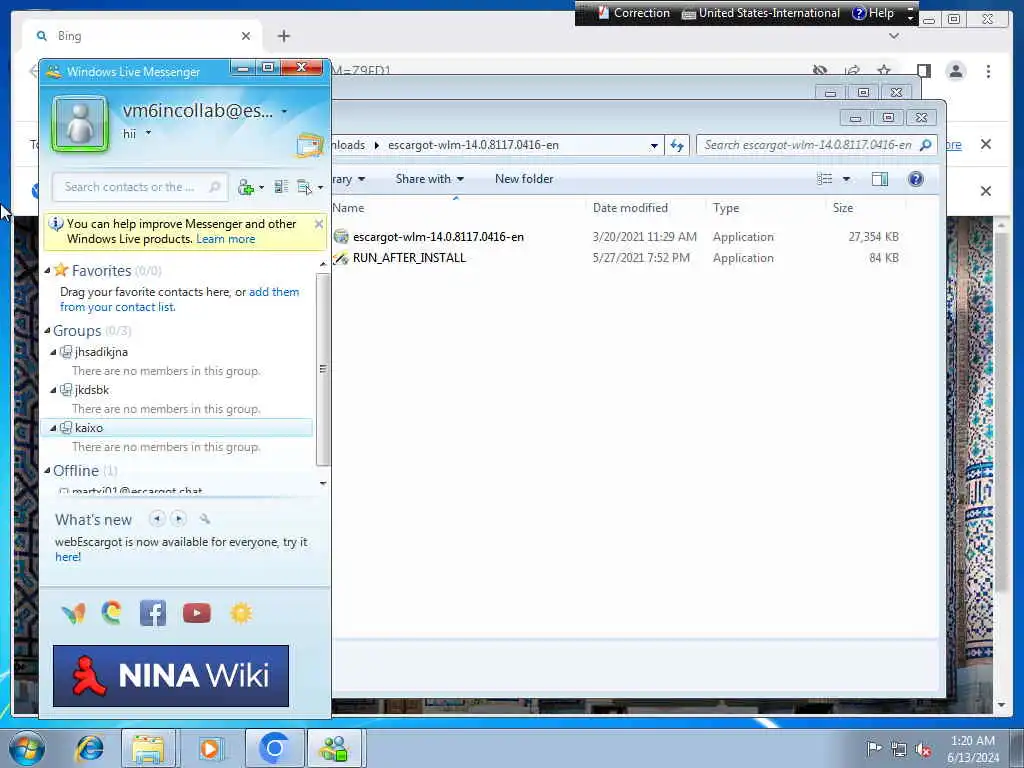Open the email inbox icon in Messenger header
1024x768 pixels.
pos(309,145)
